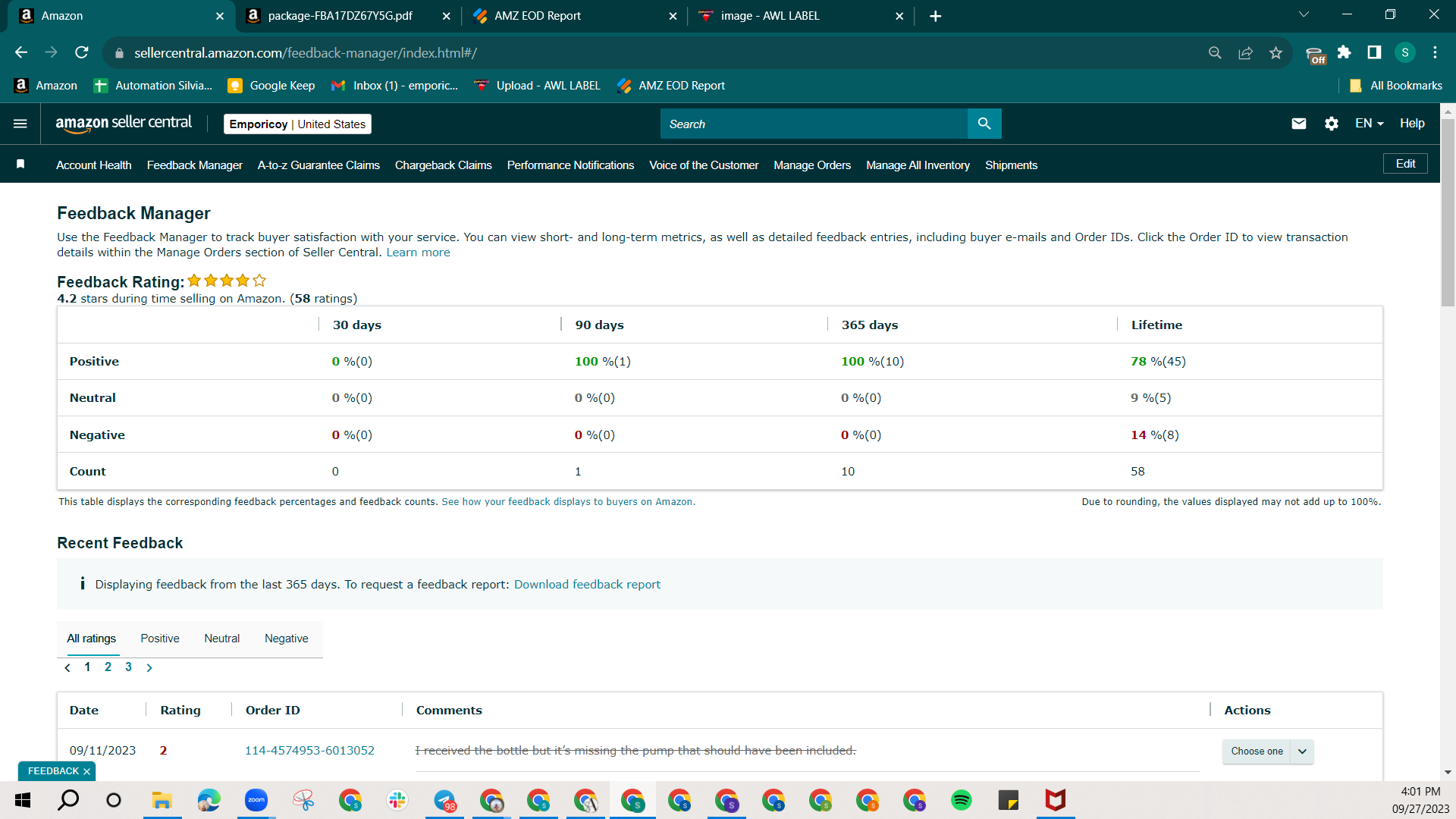Image resolution: width=1456 pixels, height=819 pixels.
Task: Open how feedback displays to buyers link
Action: tap(569, 502)
